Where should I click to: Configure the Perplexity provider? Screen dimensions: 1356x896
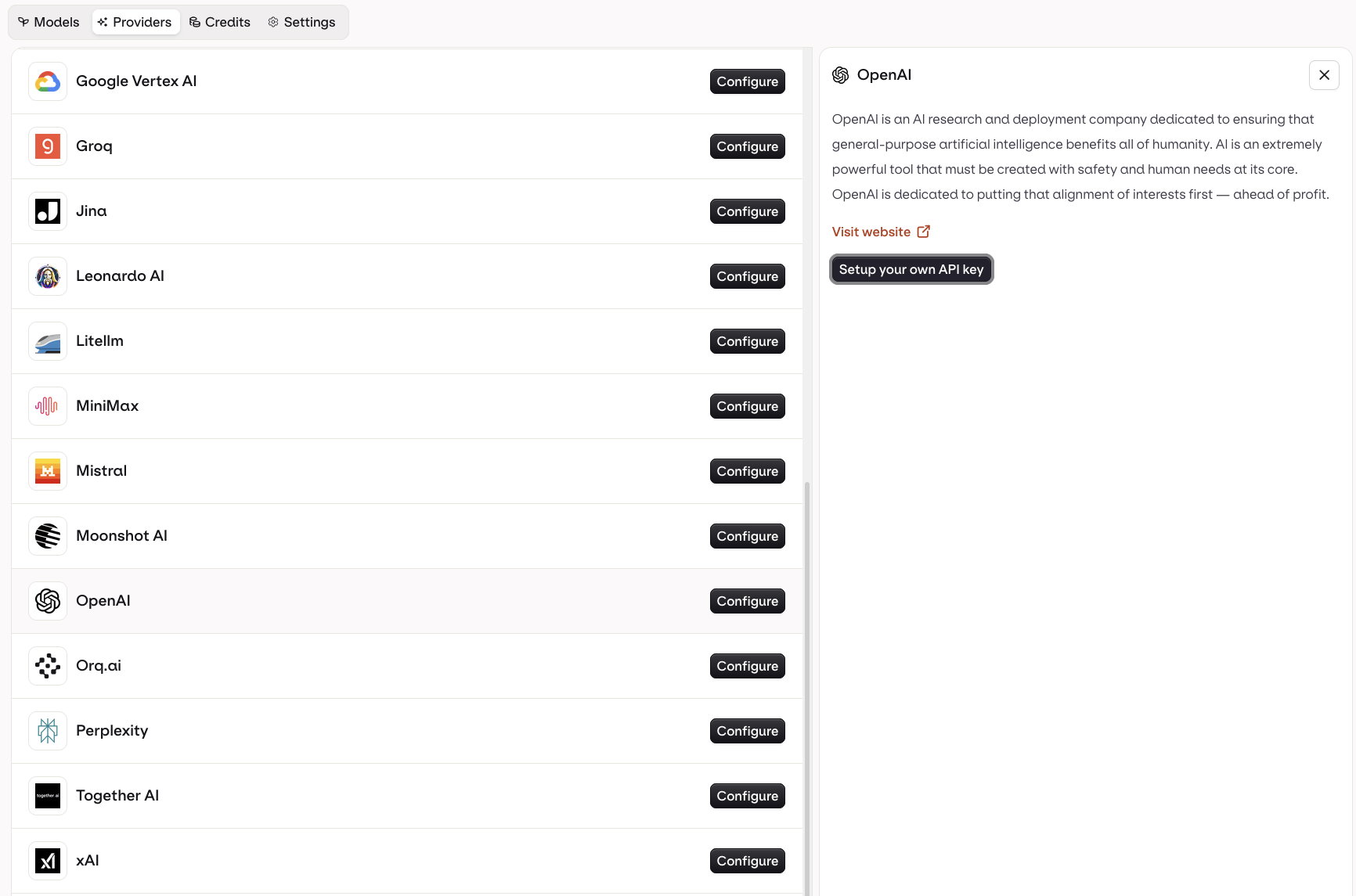(x=748, y=731)
